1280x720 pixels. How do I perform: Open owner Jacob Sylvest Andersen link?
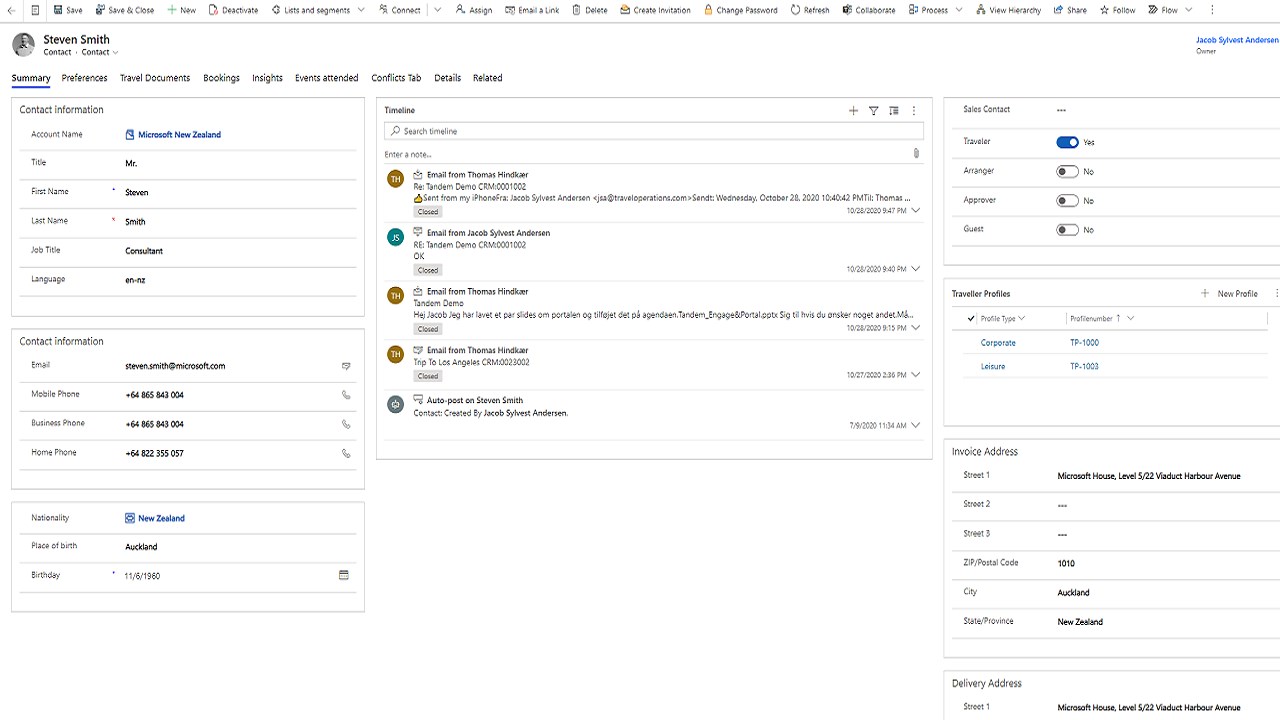coord(1237,40)
